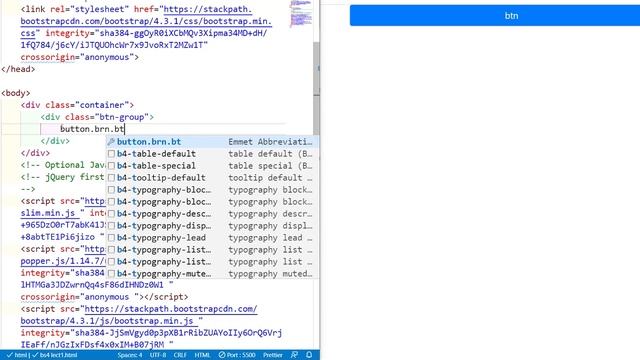Click snippet icon beside b4-tooltip-default

[x=111, y=178]
